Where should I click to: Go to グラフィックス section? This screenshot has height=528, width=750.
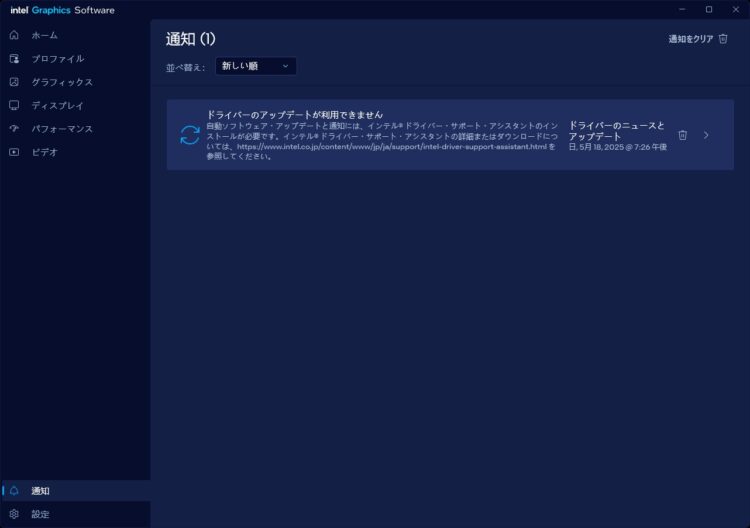[x=76, y=82]
